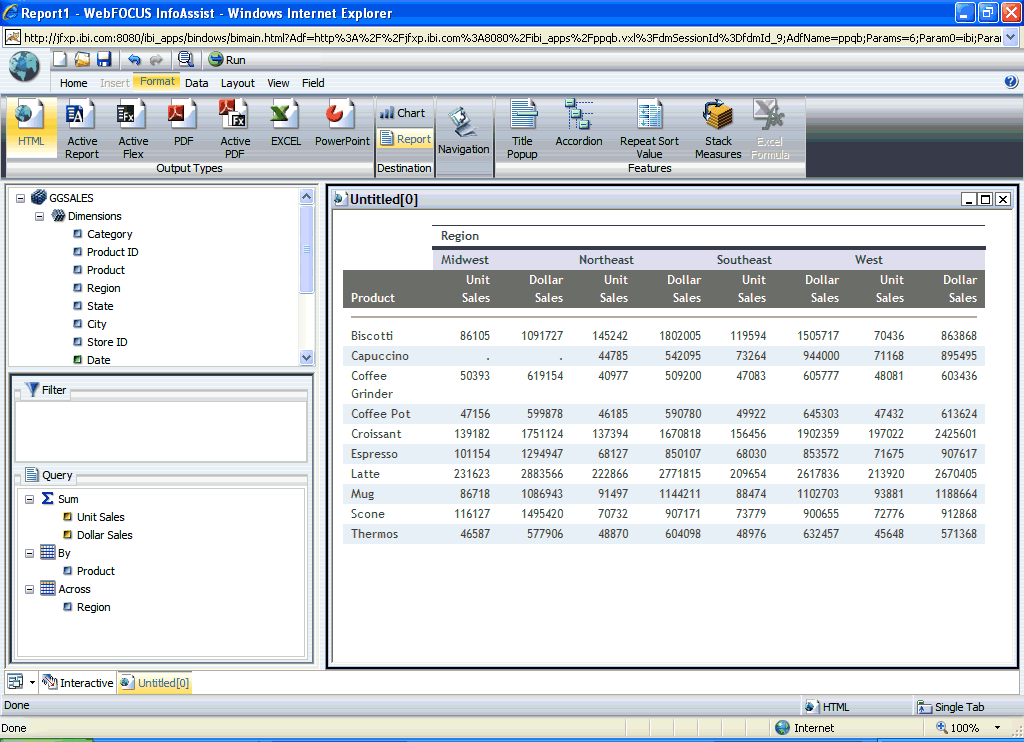1024x742 pixels.
Task: Click the new document toolbar icon
Action: point(60,59)
